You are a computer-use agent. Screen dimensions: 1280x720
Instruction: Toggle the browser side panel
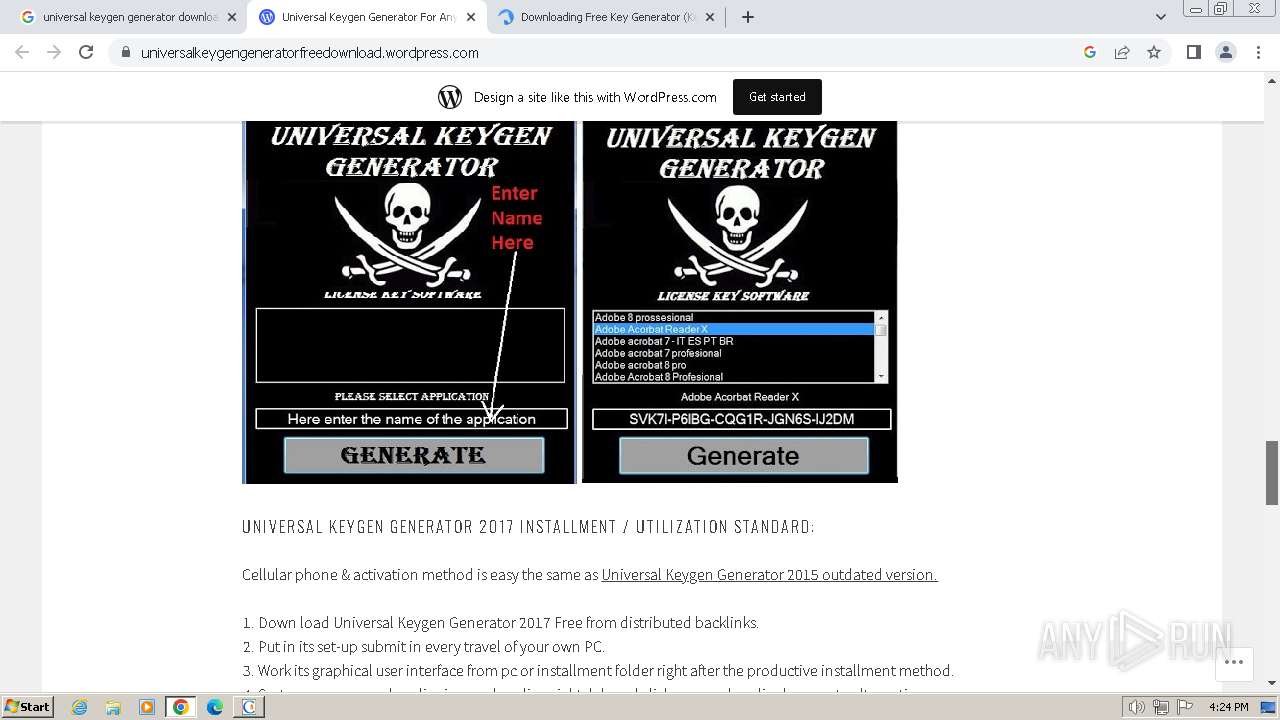coord(1193,52)
